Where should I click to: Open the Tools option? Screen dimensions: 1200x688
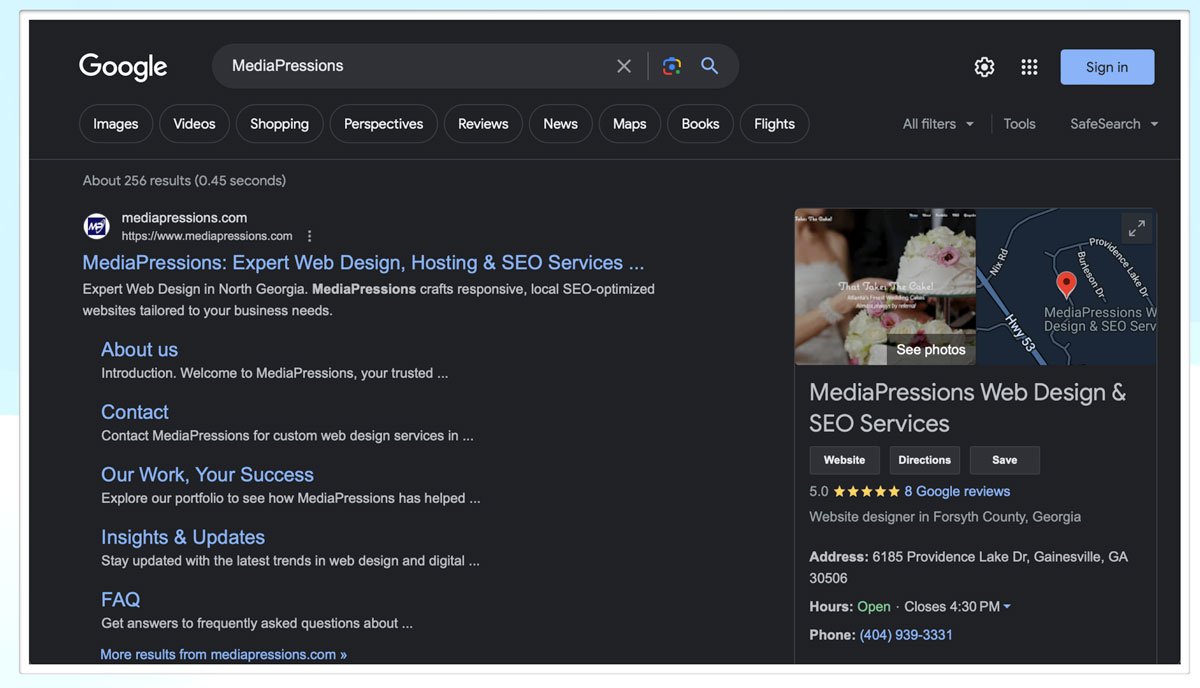(x=1019, y=124)
